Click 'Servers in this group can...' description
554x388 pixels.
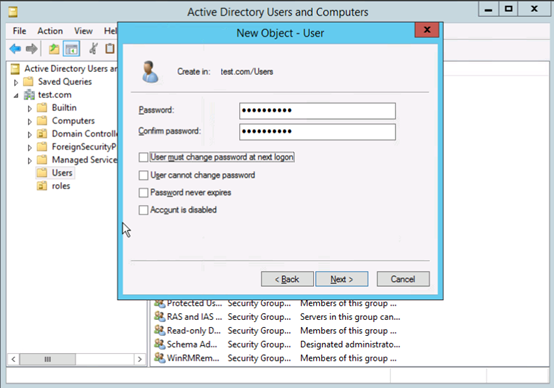[350, 317]
